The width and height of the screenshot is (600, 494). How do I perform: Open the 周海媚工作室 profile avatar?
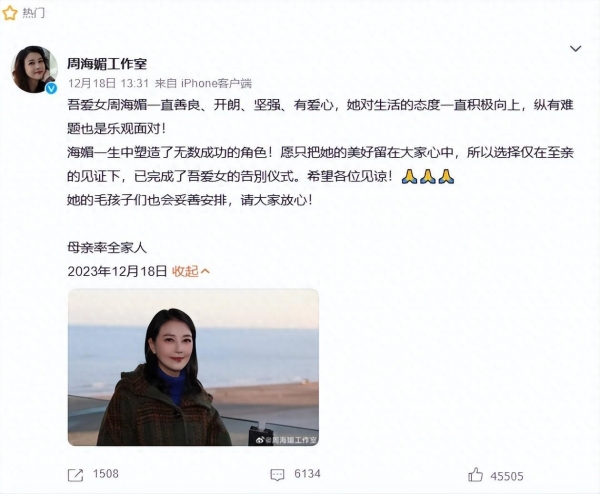(x=34, y=69)
